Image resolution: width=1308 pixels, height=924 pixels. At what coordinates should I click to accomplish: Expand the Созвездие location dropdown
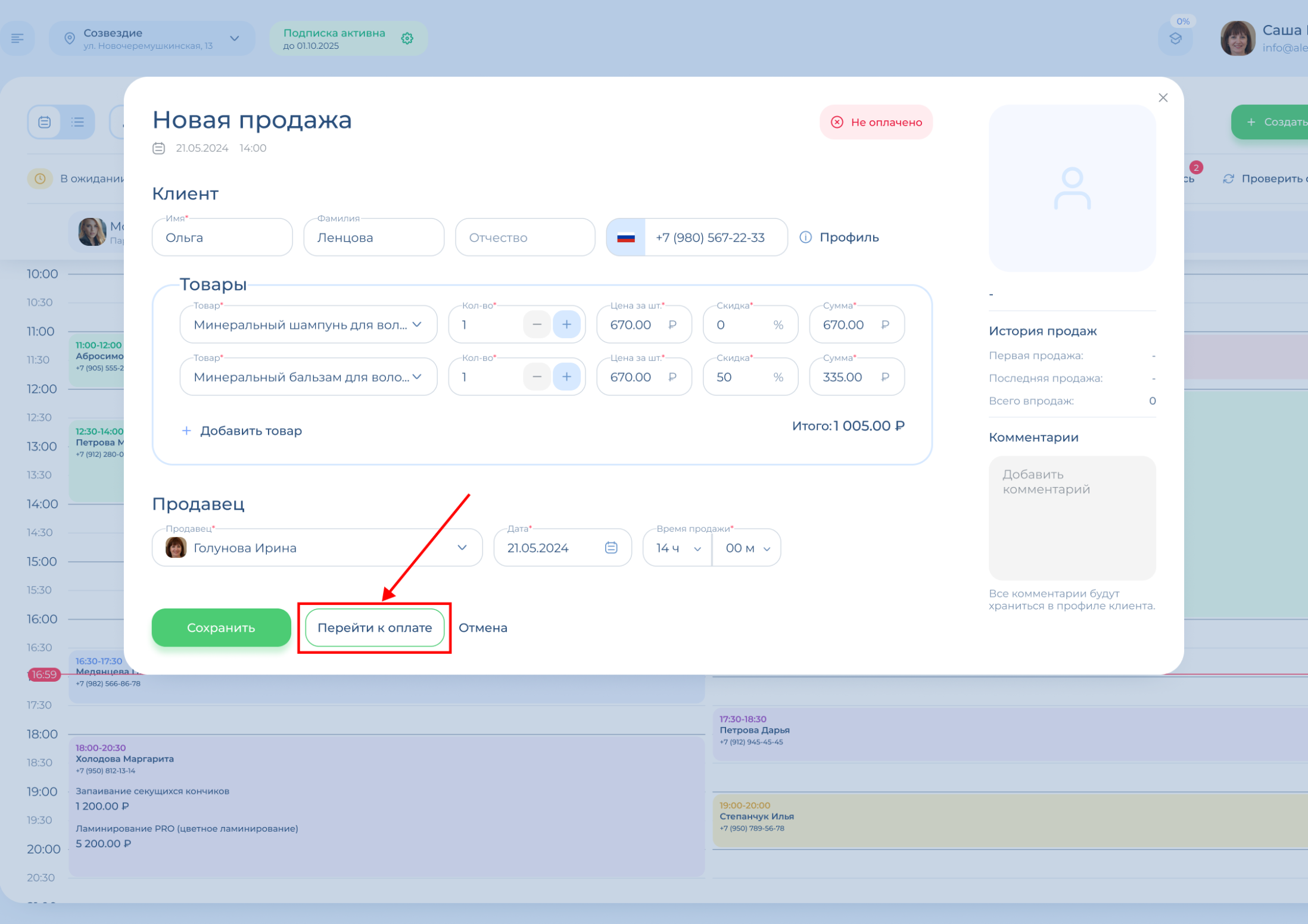coord(235,39)
